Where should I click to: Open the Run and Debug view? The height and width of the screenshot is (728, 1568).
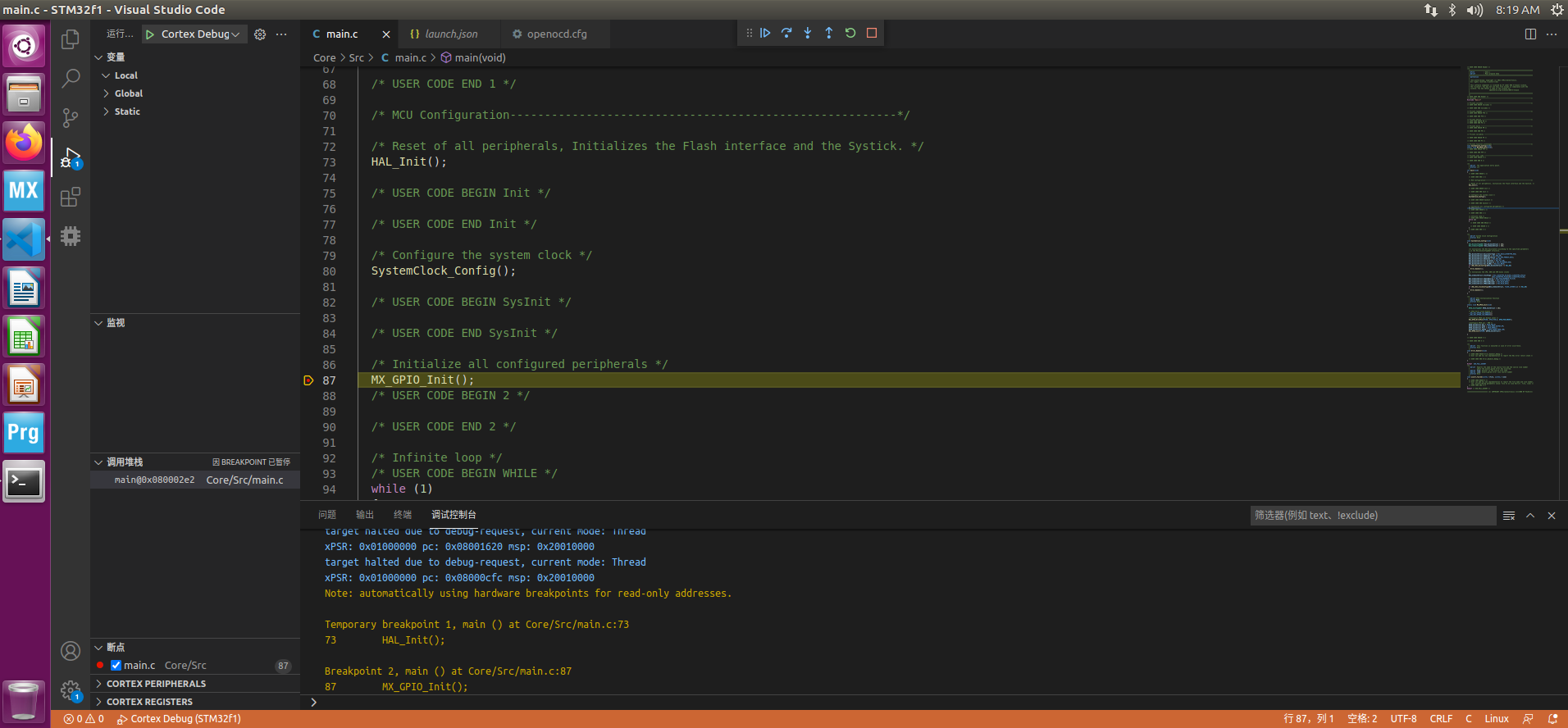click(71, 157)
